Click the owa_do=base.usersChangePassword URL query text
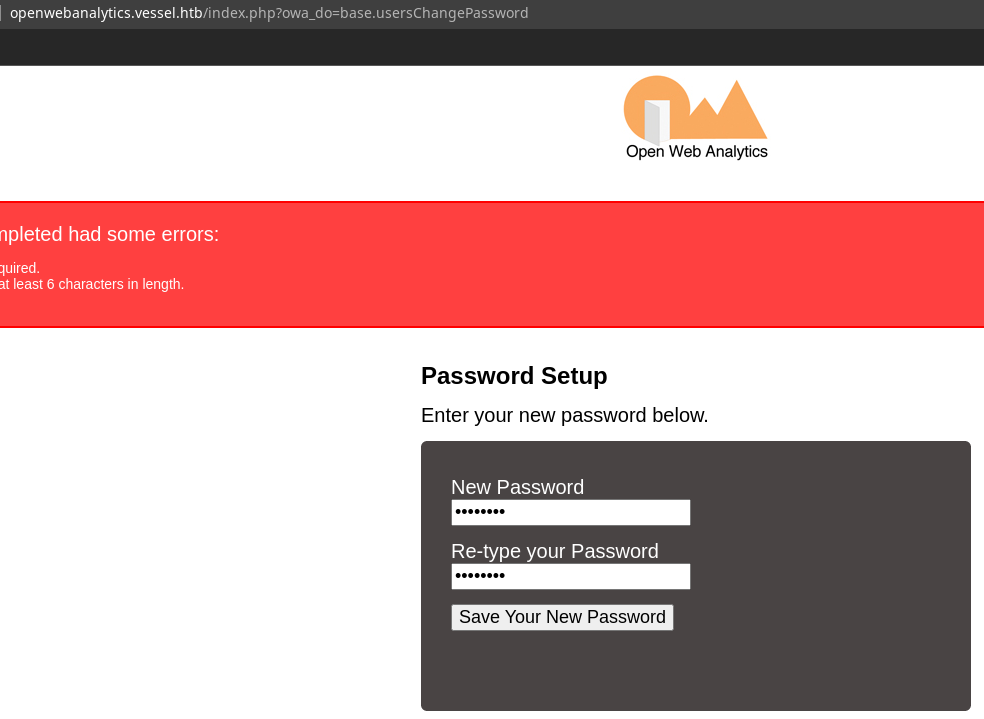 [405, 13]
